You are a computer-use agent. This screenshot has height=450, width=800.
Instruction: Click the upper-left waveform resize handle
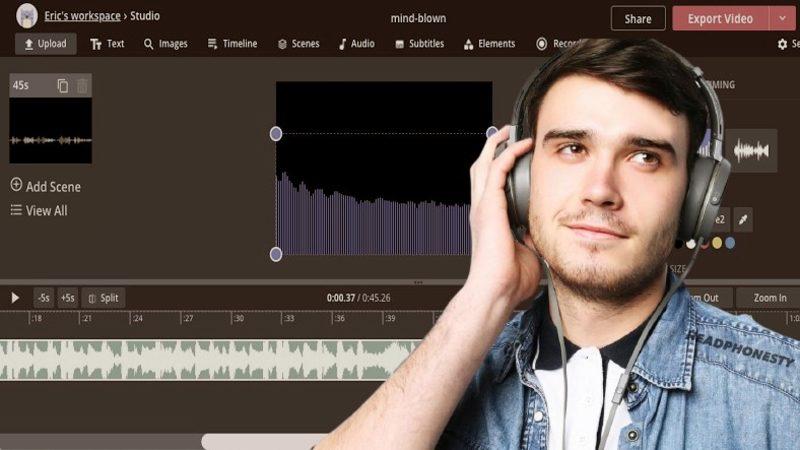point(276,134)
